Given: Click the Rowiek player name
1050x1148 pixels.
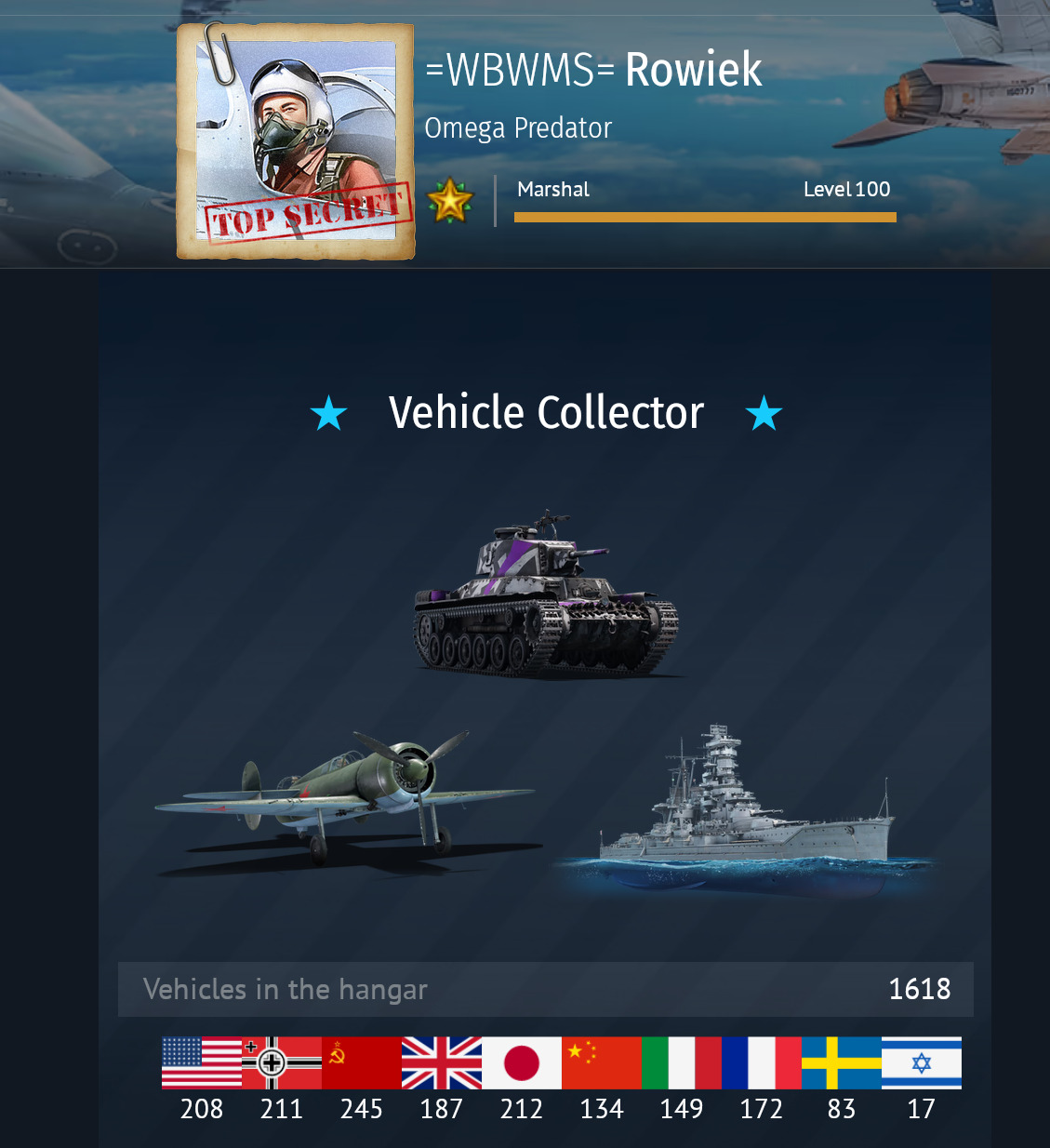Looking at the screenshot, I should [694, 70].
